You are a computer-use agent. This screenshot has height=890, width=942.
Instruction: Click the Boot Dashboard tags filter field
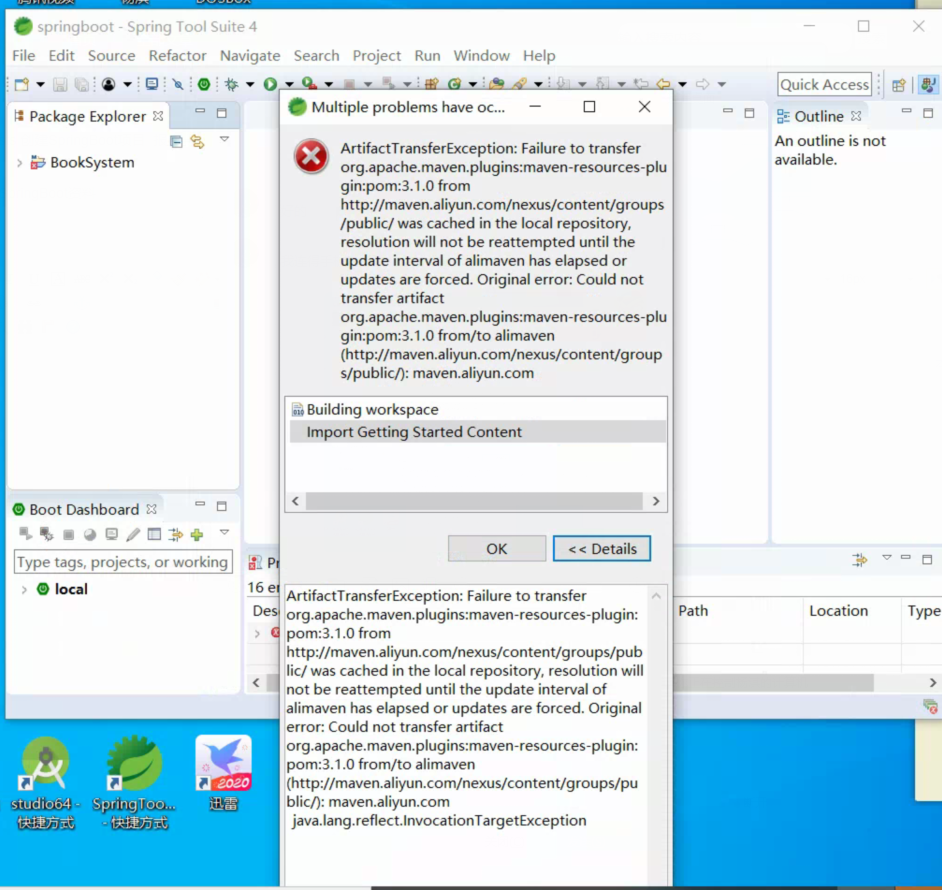click(x=122, y=562)
